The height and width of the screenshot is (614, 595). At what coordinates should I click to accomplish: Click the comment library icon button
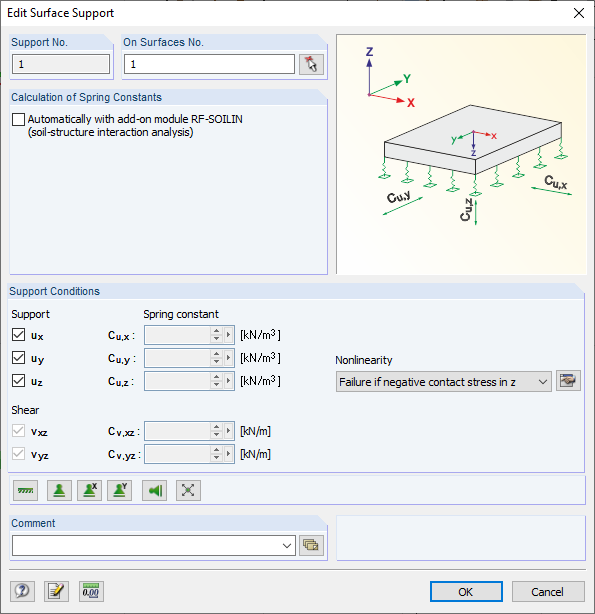(x=311, y=545)
